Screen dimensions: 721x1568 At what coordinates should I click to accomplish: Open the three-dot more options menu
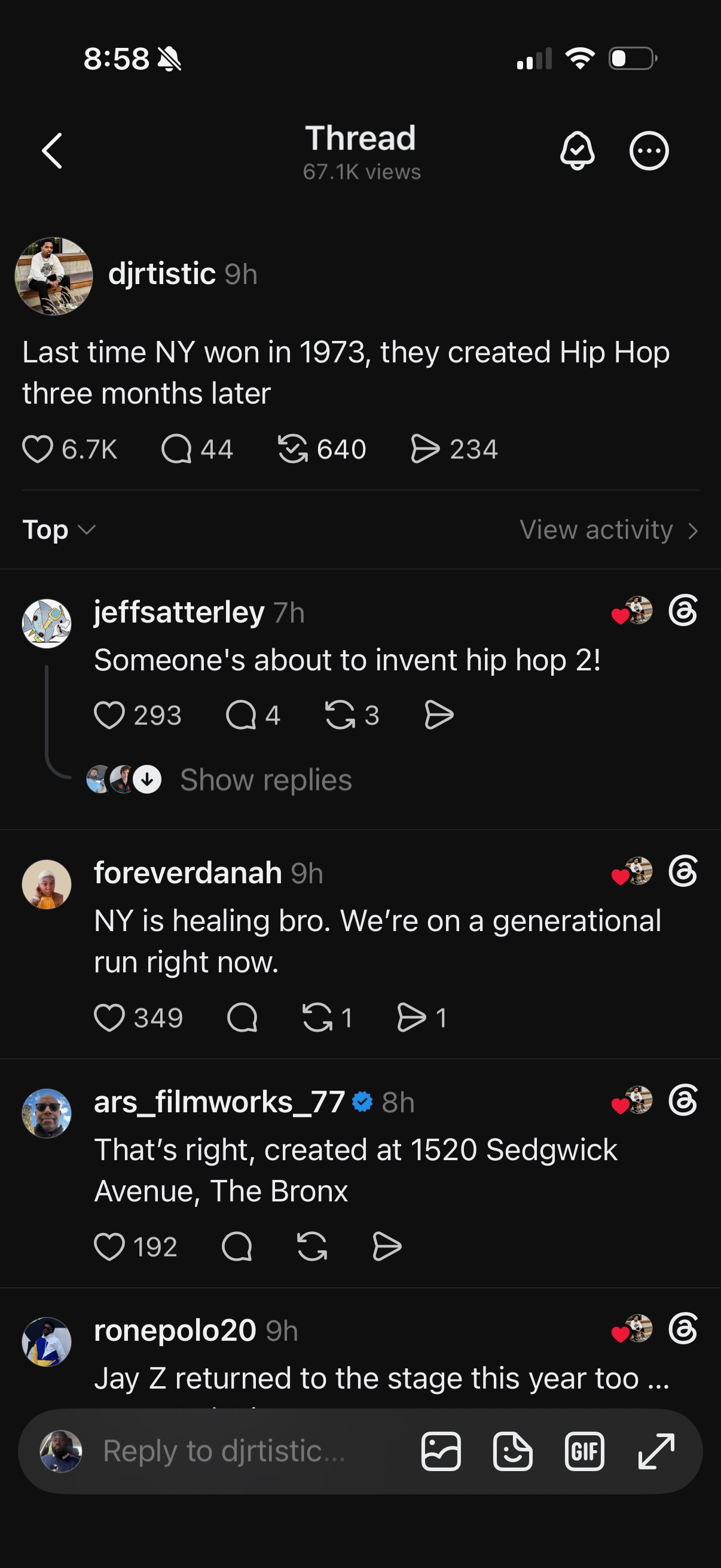649,150
